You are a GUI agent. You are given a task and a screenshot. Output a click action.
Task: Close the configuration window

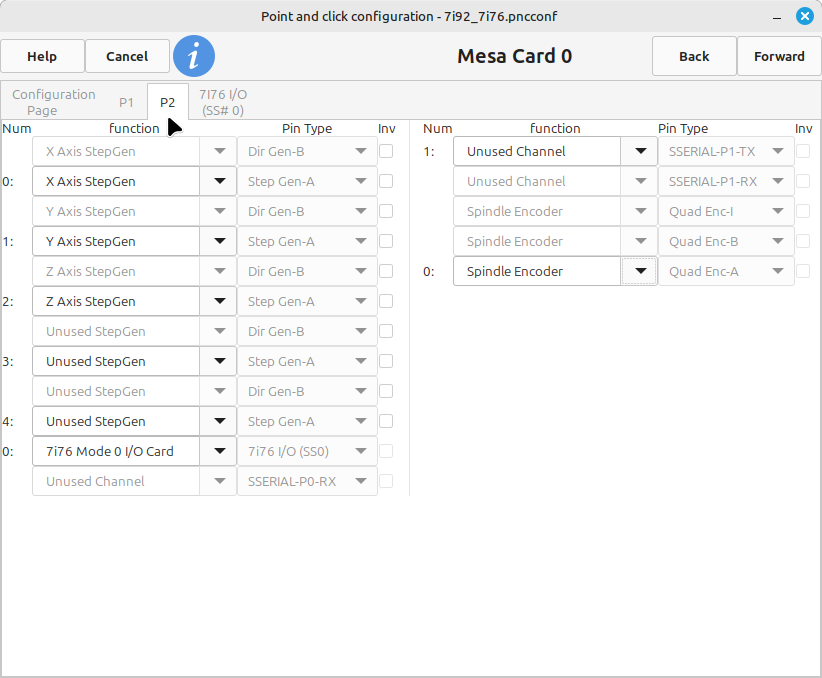(804, 17)
